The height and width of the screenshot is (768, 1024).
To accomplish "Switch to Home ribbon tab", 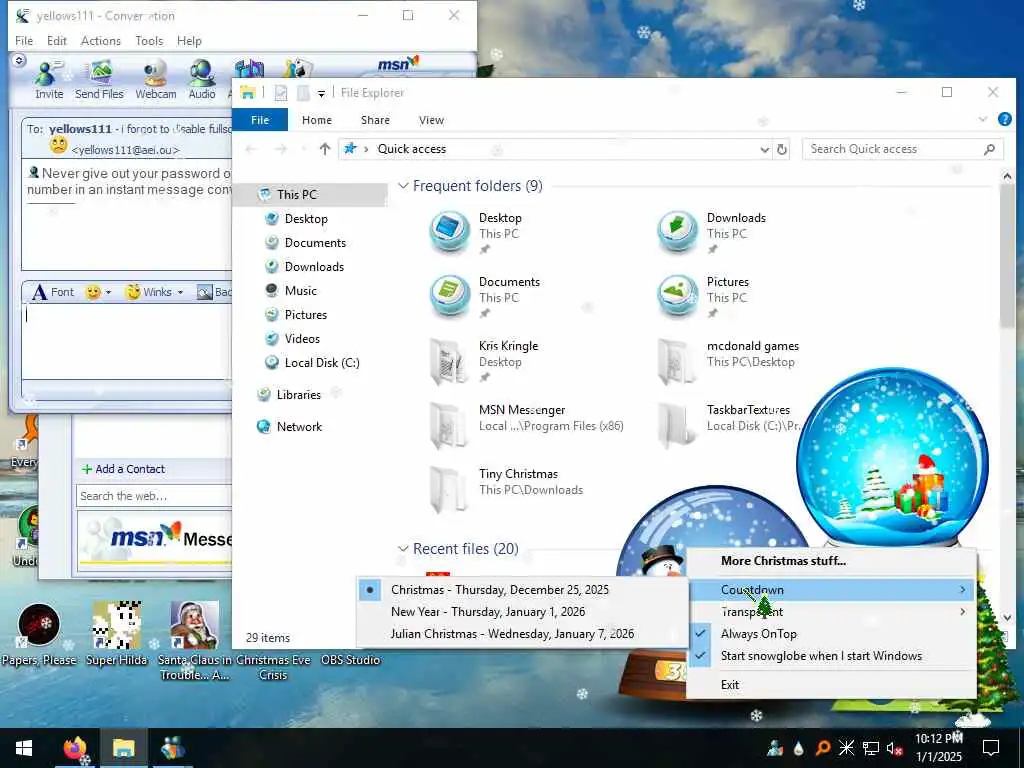I will (317, 120).
